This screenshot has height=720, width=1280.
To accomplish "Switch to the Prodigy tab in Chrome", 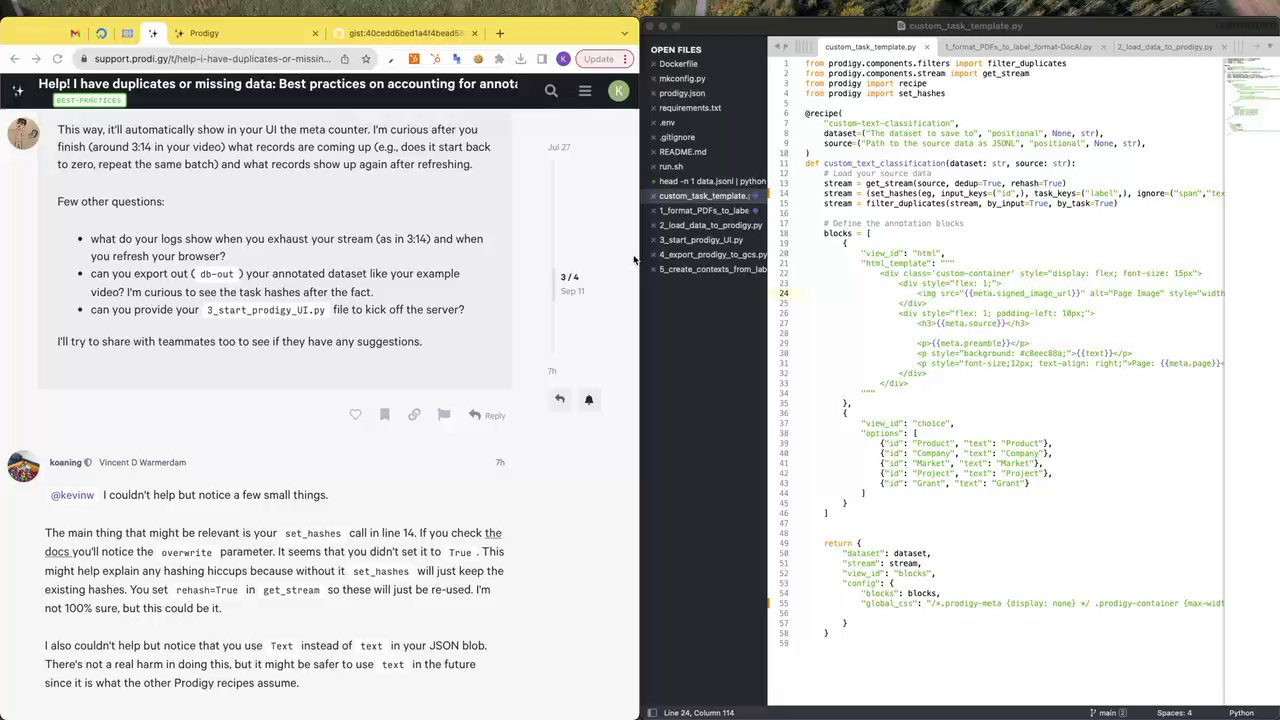I will point(245,33).
